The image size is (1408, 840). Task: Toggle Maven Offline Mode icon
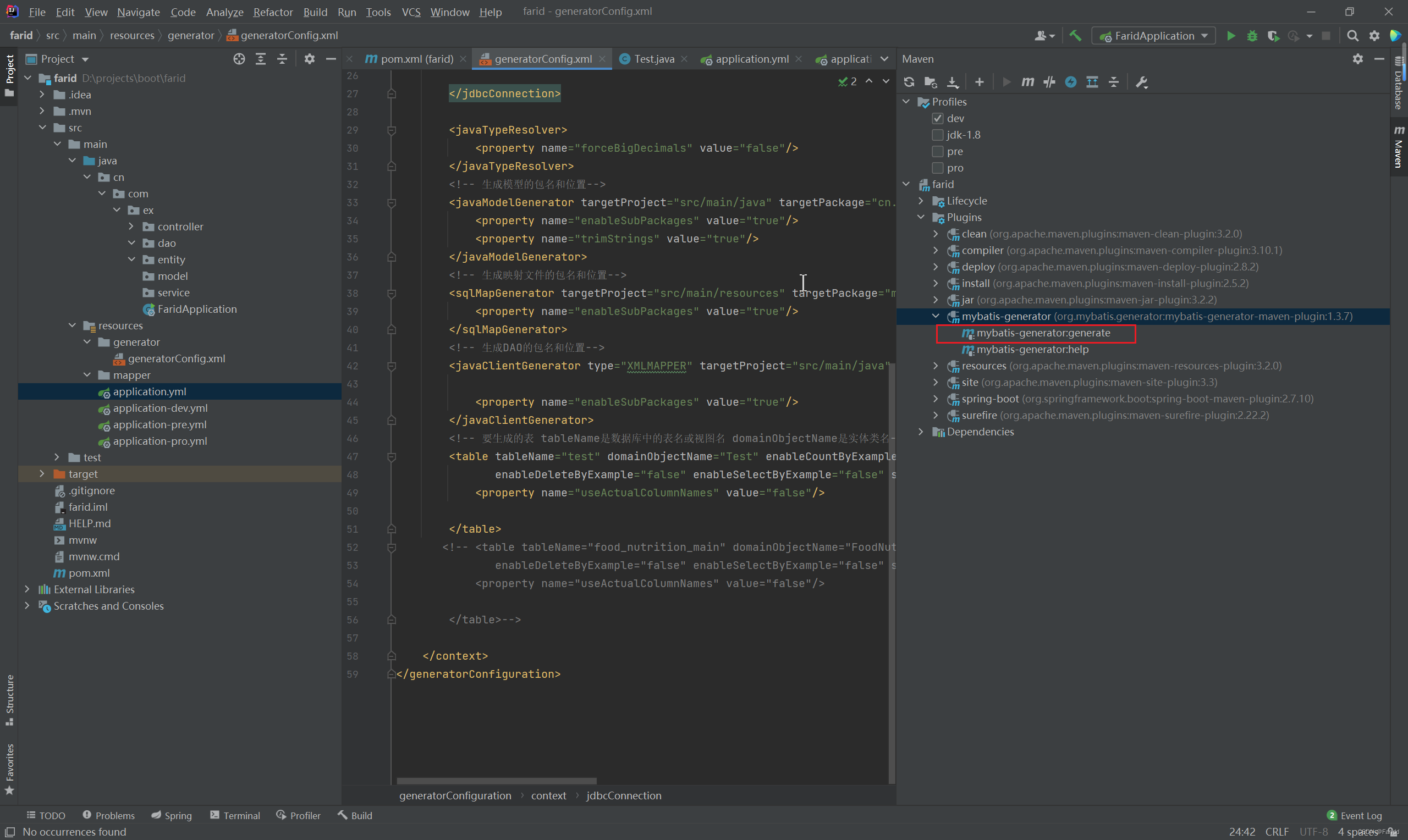pos(1048,82)
